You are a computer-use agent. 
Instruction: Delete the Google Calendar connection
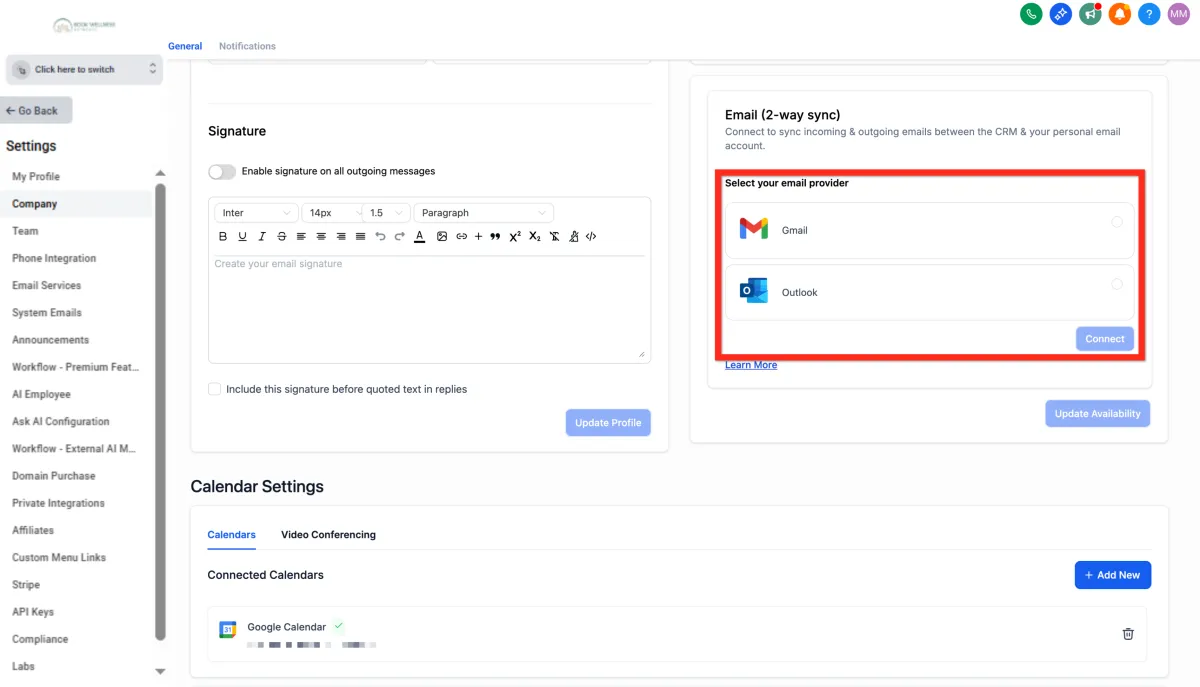[x=1128, y=633]
